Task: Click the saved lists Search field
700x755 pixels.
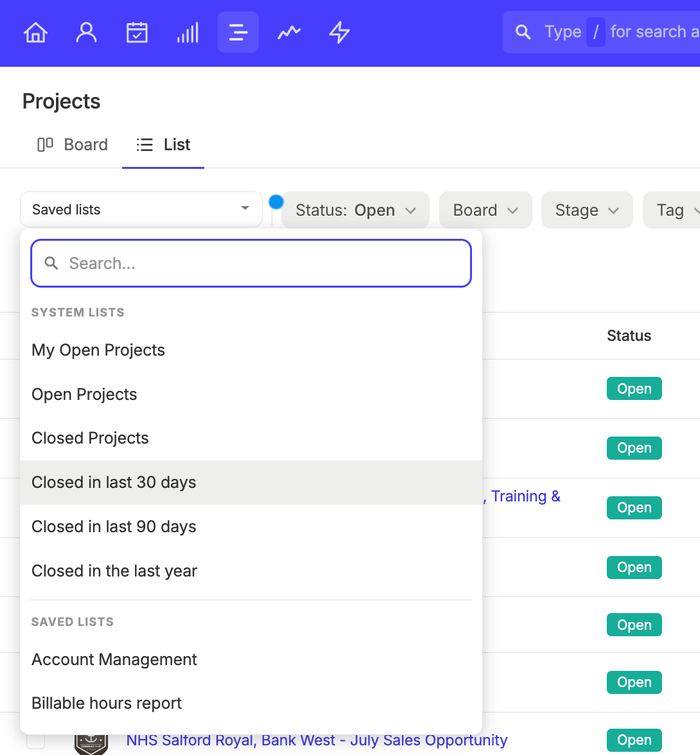Action: point(251,263)
